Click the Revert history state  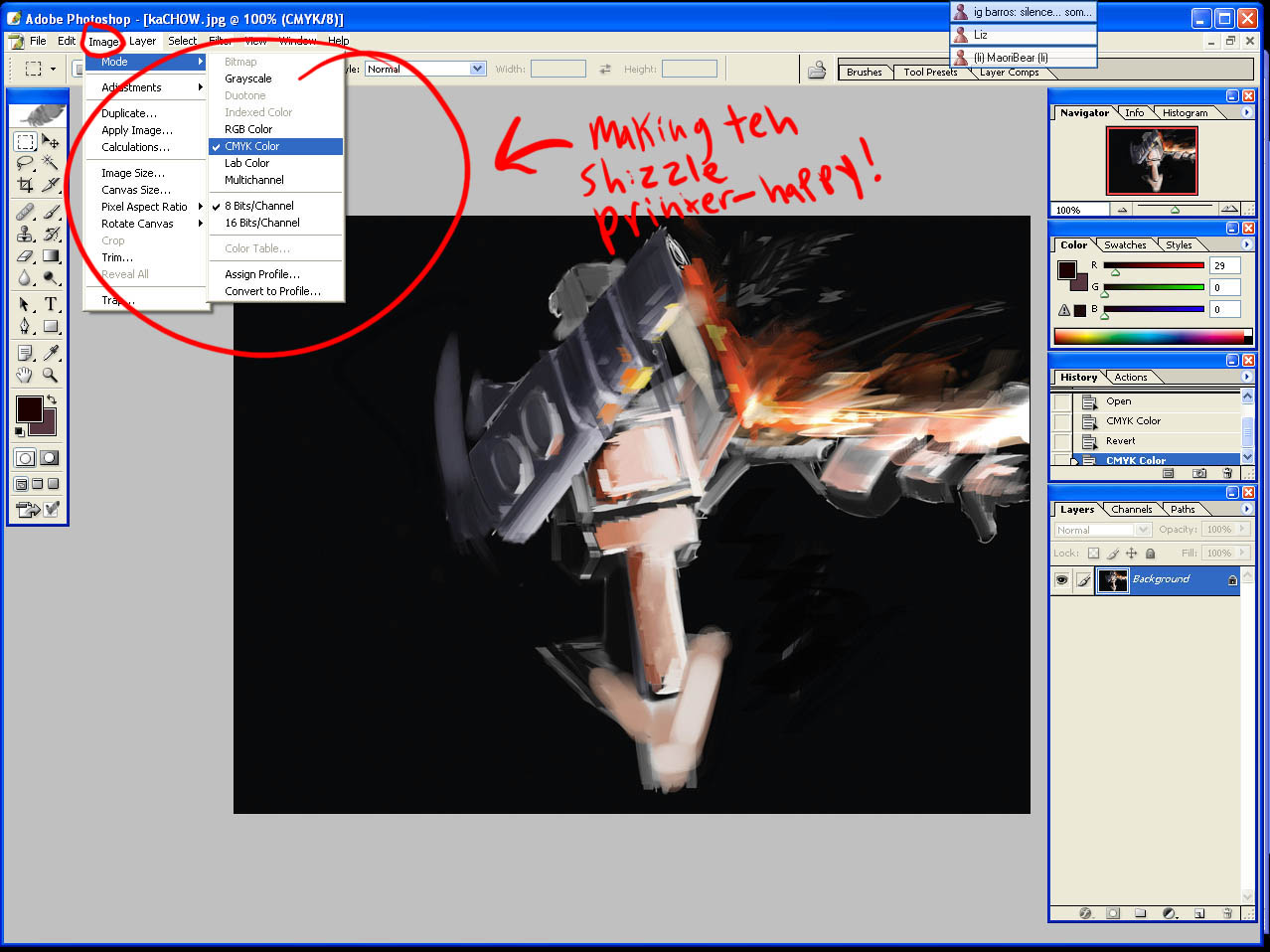1120,441
